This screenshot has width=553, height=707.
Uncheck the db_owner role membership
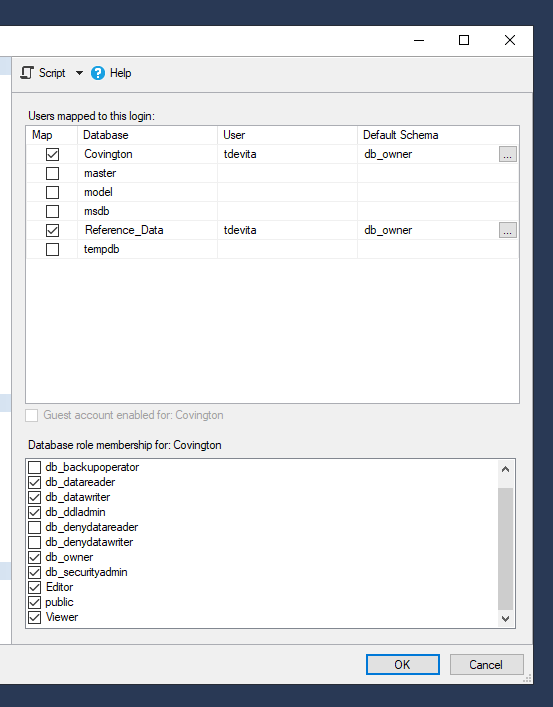(x=34, y=557)
